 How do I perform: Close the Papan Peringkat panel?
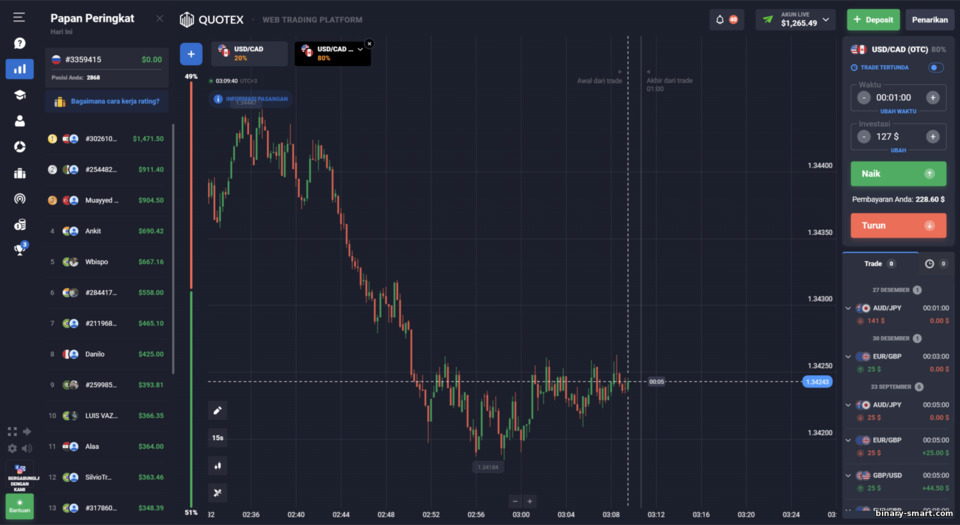pos(160,18)
